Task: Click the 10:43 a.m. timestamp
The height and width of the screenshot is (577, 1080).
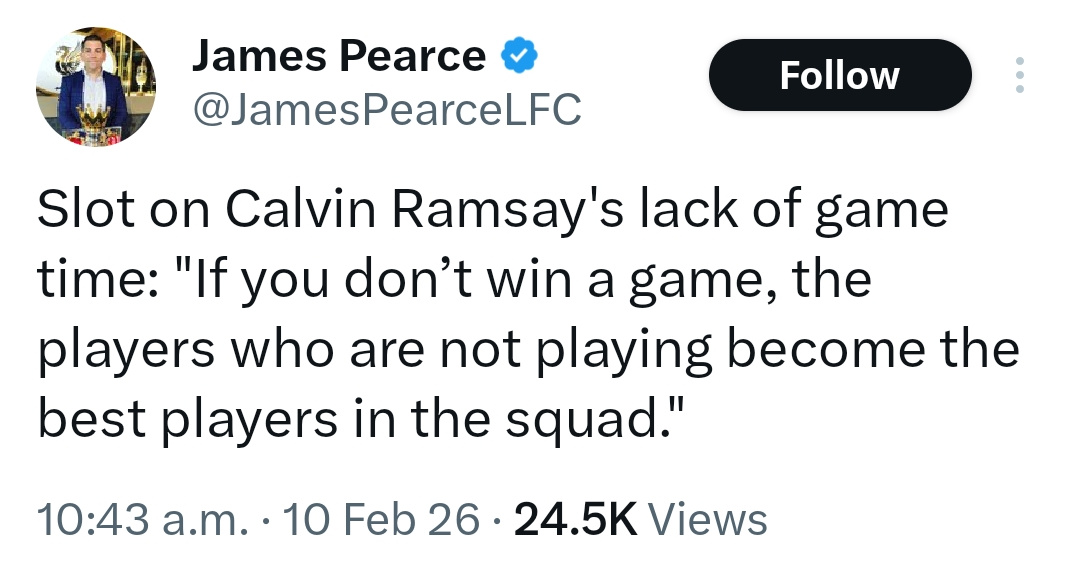Action: point(143,519)
